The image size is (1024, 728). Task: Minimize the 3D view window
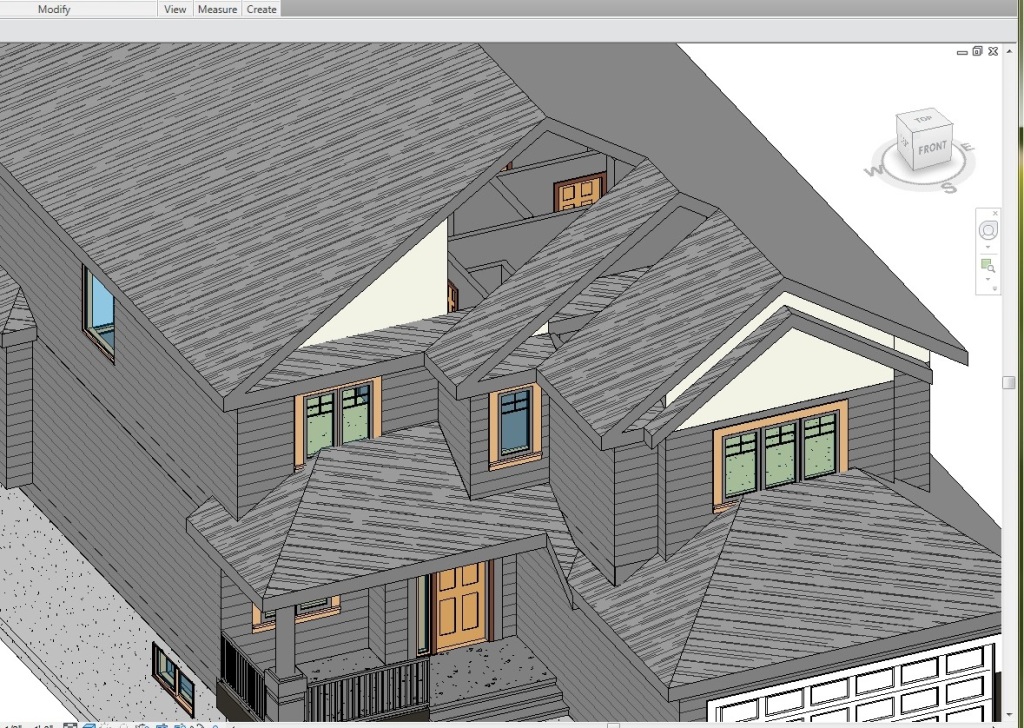pyautogui.click(x=962, y=52)
